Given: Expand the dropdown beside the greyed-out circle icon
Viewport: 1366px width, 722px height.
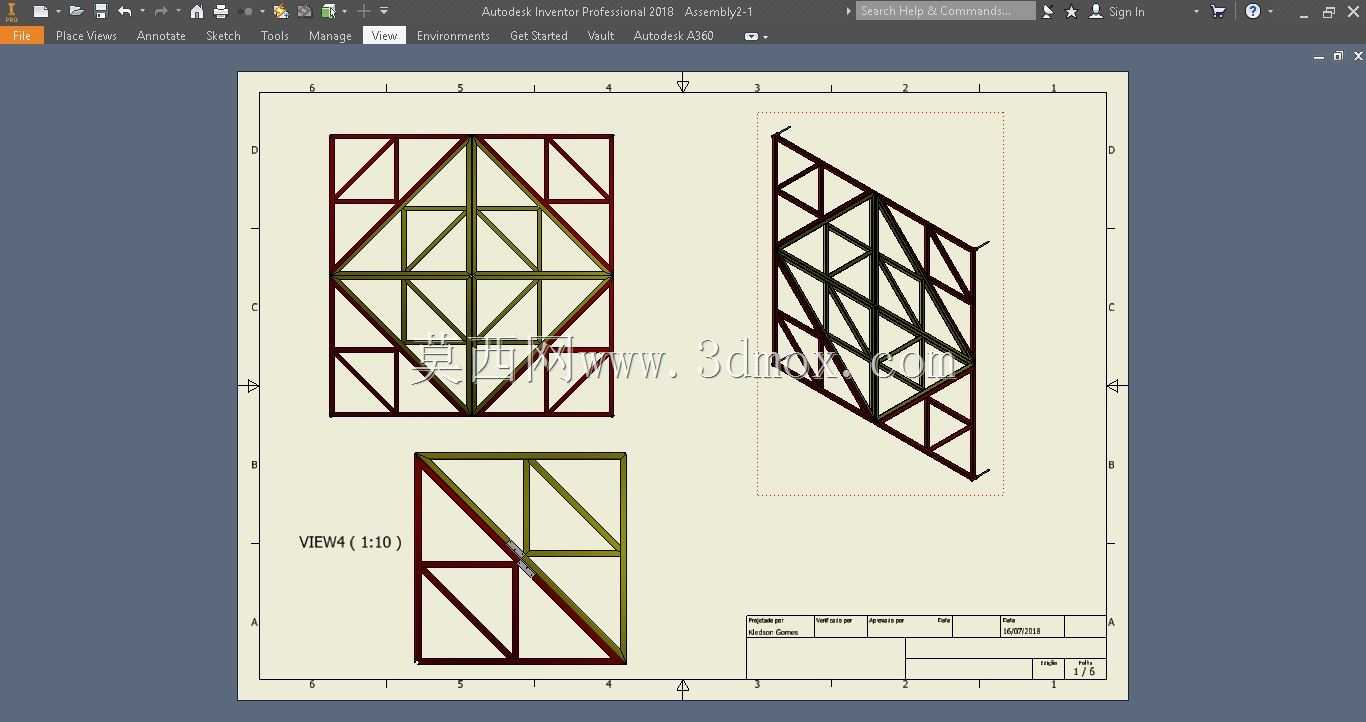Looking at the screenshot, I should pyautogui.click(x=262, y=11).
